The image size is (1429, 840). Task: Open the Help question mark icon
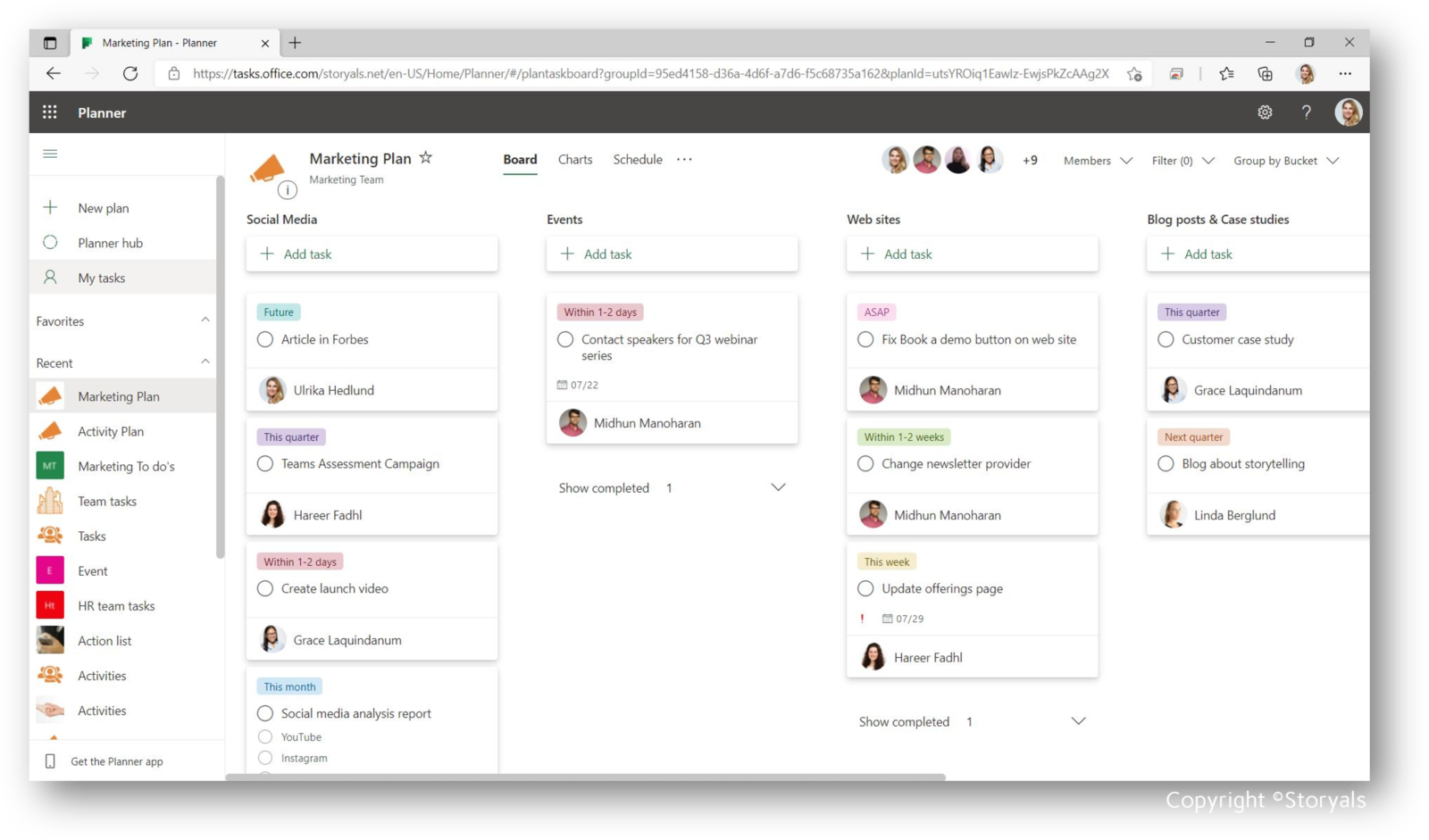(x=1306, y=112)
